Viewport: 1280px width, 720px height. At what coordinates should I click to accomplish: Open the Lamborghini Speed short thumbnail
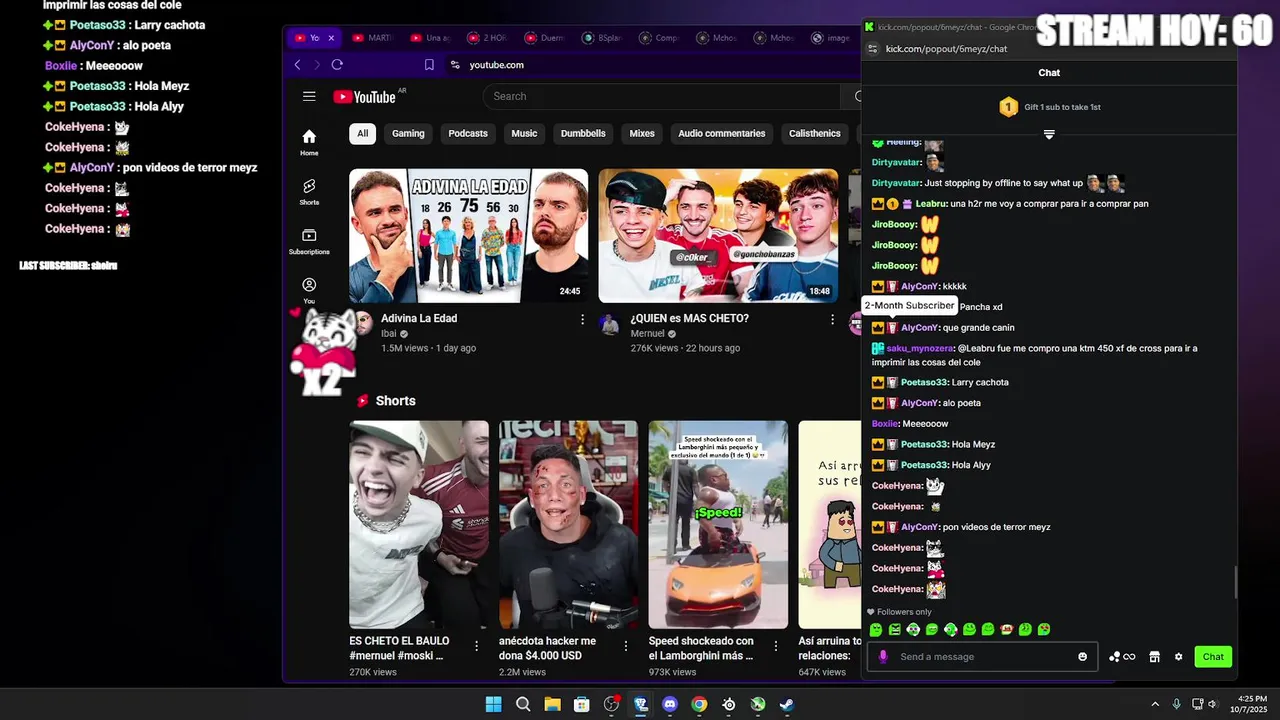(718, 524)
